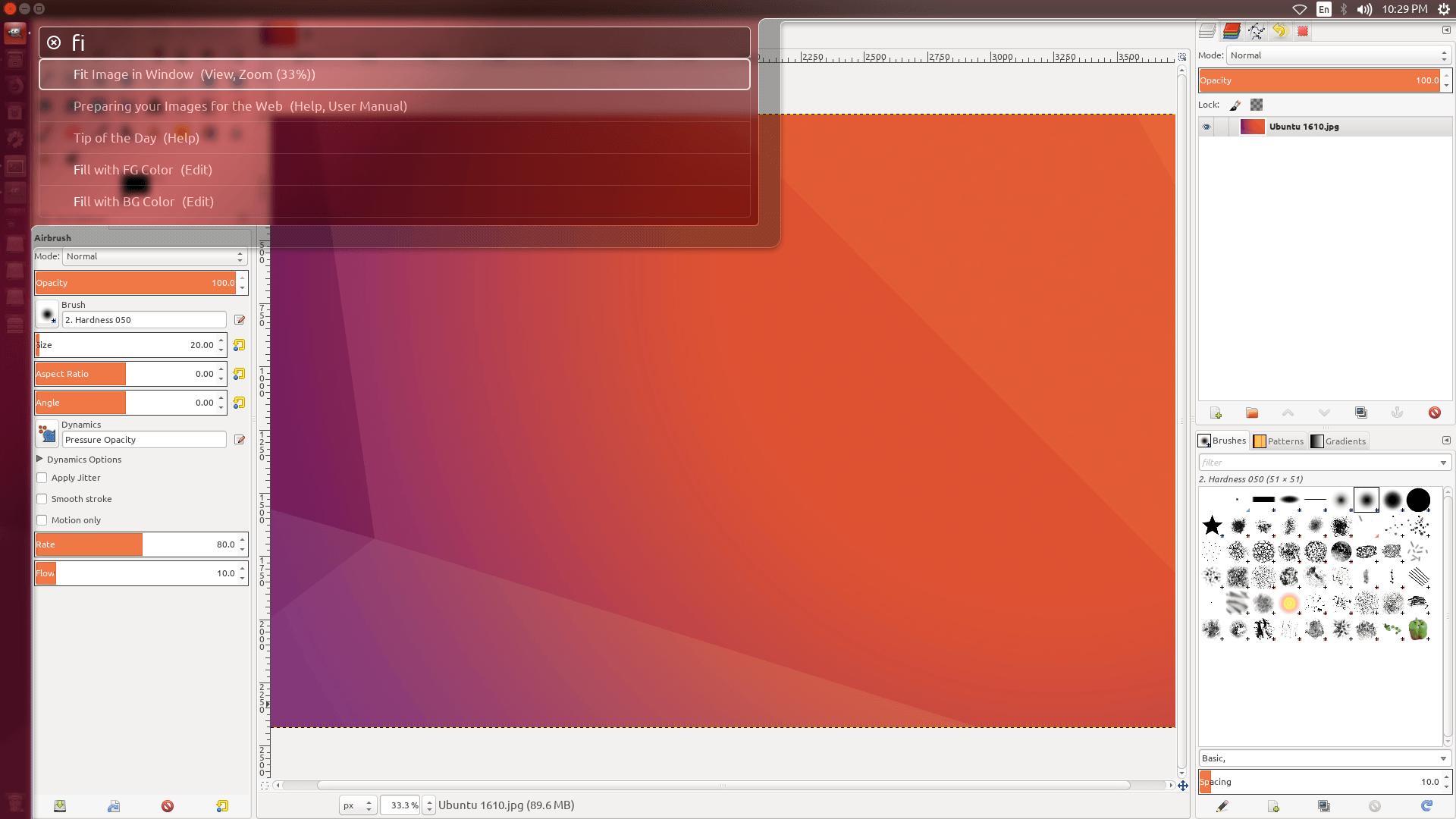Open brush editor next to Hardness 050 field

240,320
